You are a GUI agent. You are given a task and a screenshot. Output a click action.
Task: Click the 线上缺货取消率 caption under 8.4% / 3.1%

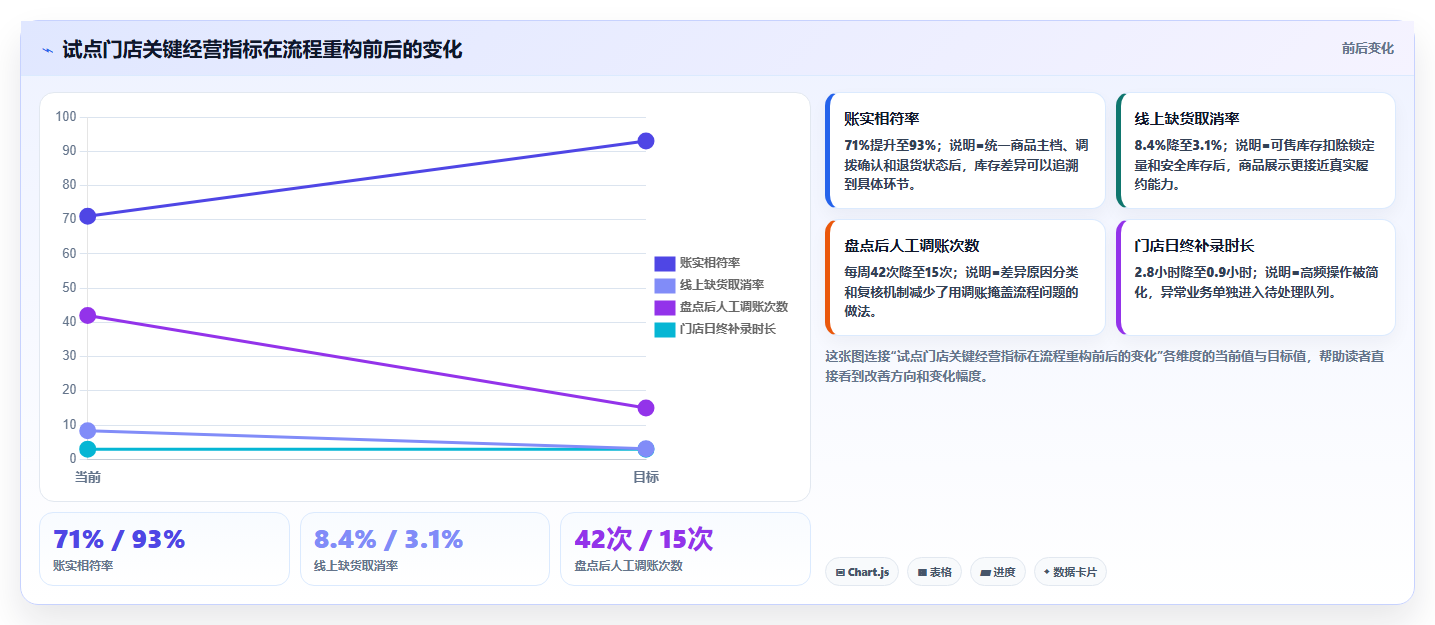click(x=356, y=566)
